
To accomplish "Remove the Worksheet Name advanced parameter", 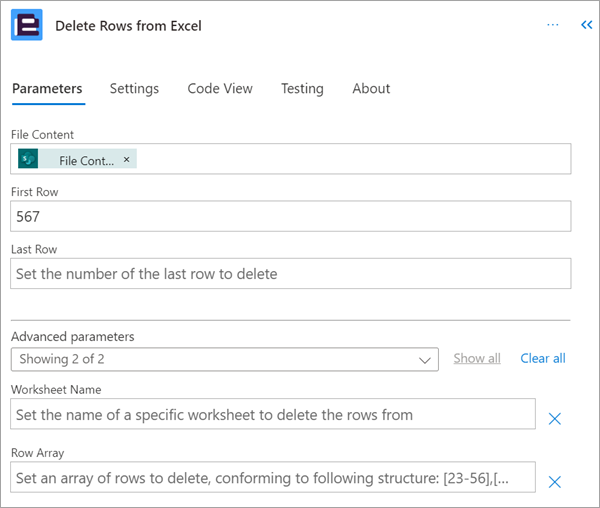I will tap(554, 418).
